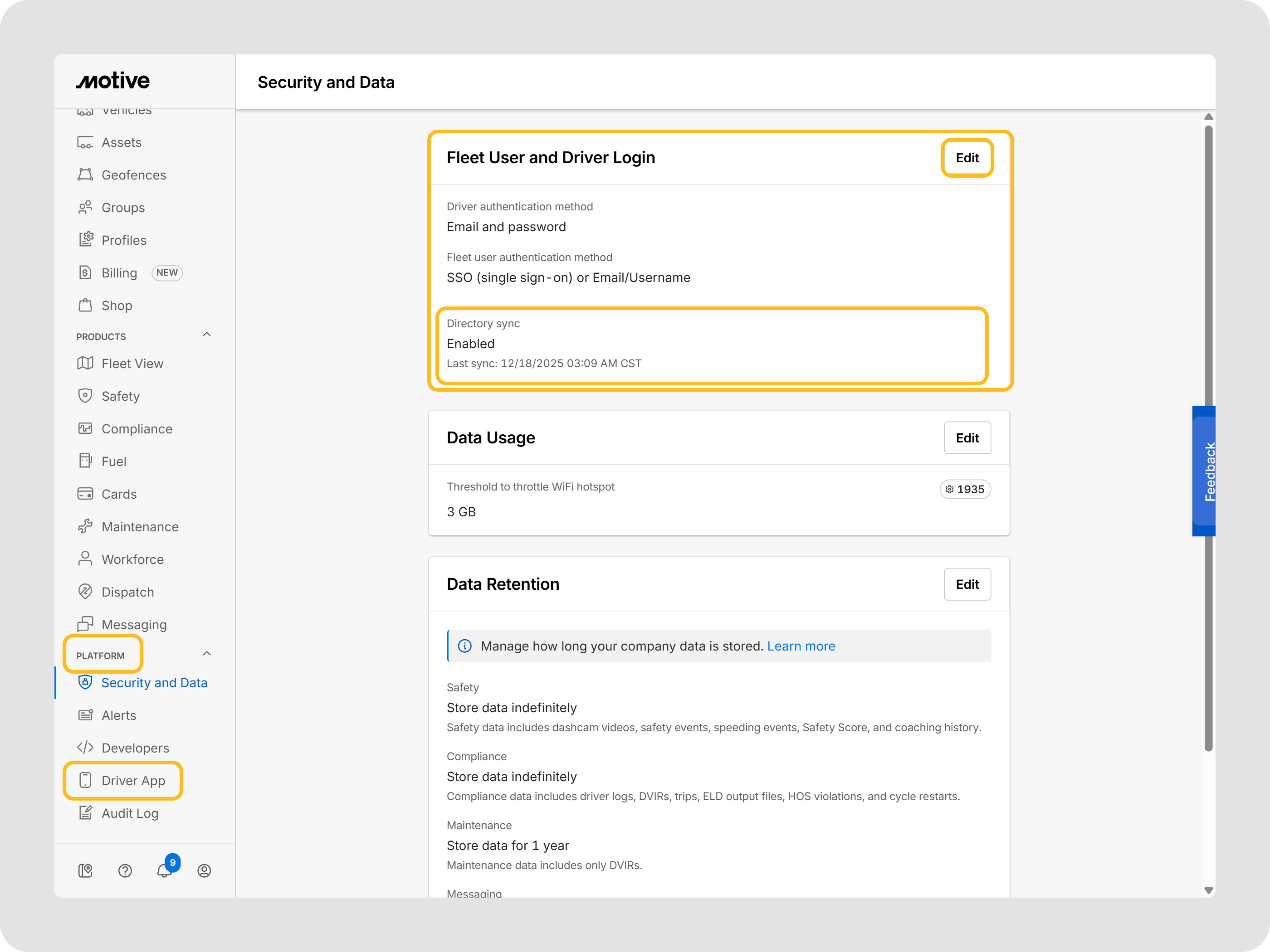The height and width of the screenshot is (952, 1270).
Task: Collapse the PRODUCTS section chevron
Action: [207, 335]
